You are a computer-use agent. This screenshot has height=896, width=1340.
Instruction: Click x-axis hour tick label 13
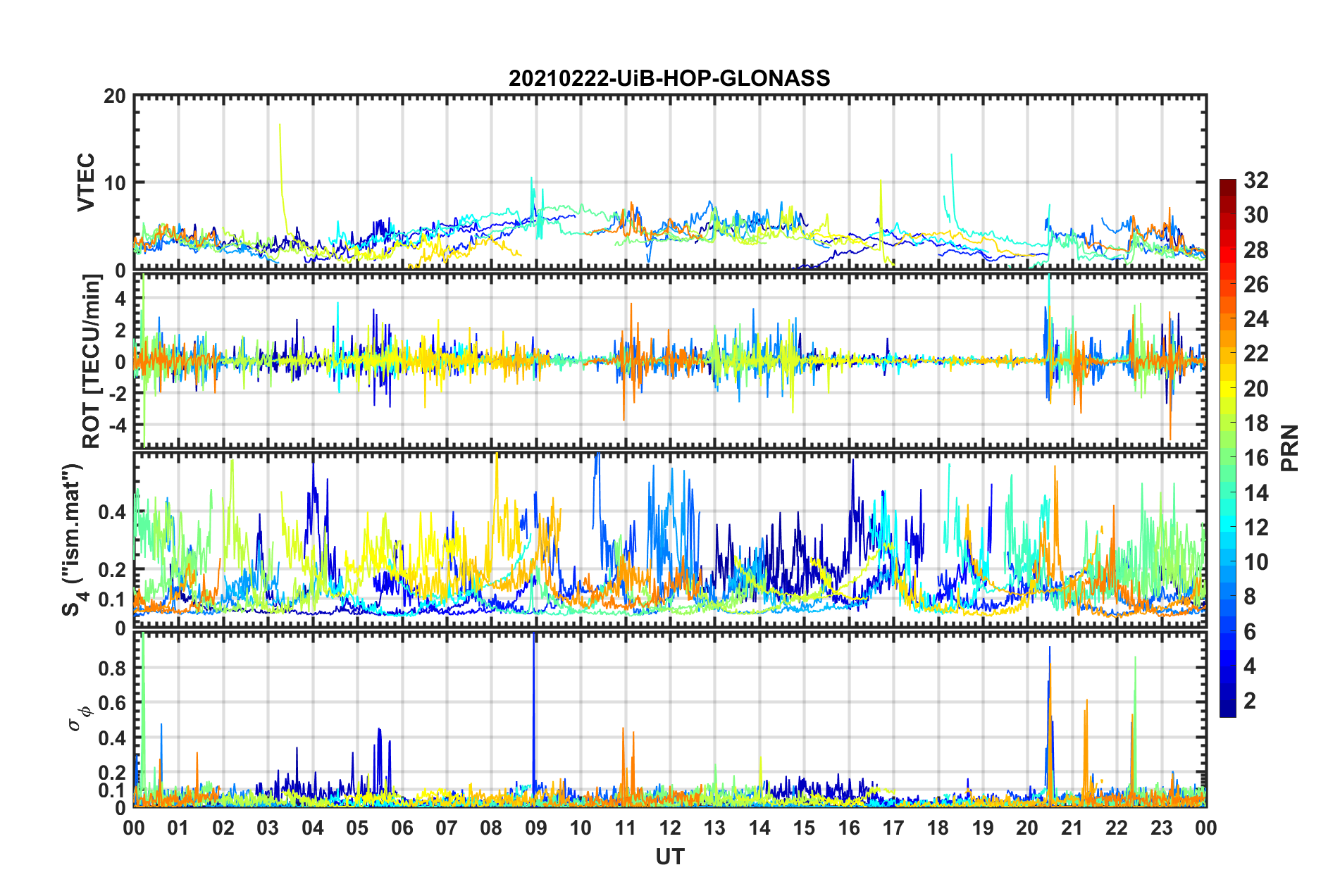[714, 828]
